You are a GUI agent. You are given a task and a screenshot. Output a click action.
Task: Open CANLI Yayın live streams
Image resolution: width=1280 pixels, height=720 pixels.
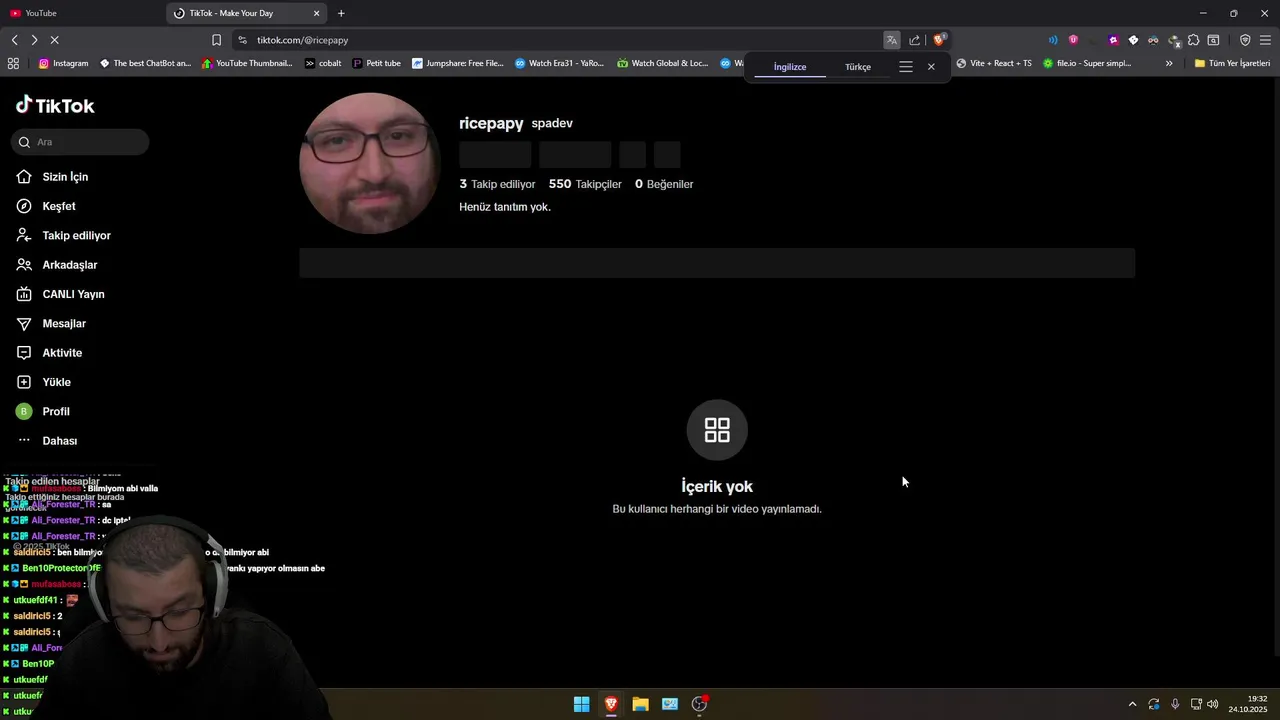click(60, 294)
